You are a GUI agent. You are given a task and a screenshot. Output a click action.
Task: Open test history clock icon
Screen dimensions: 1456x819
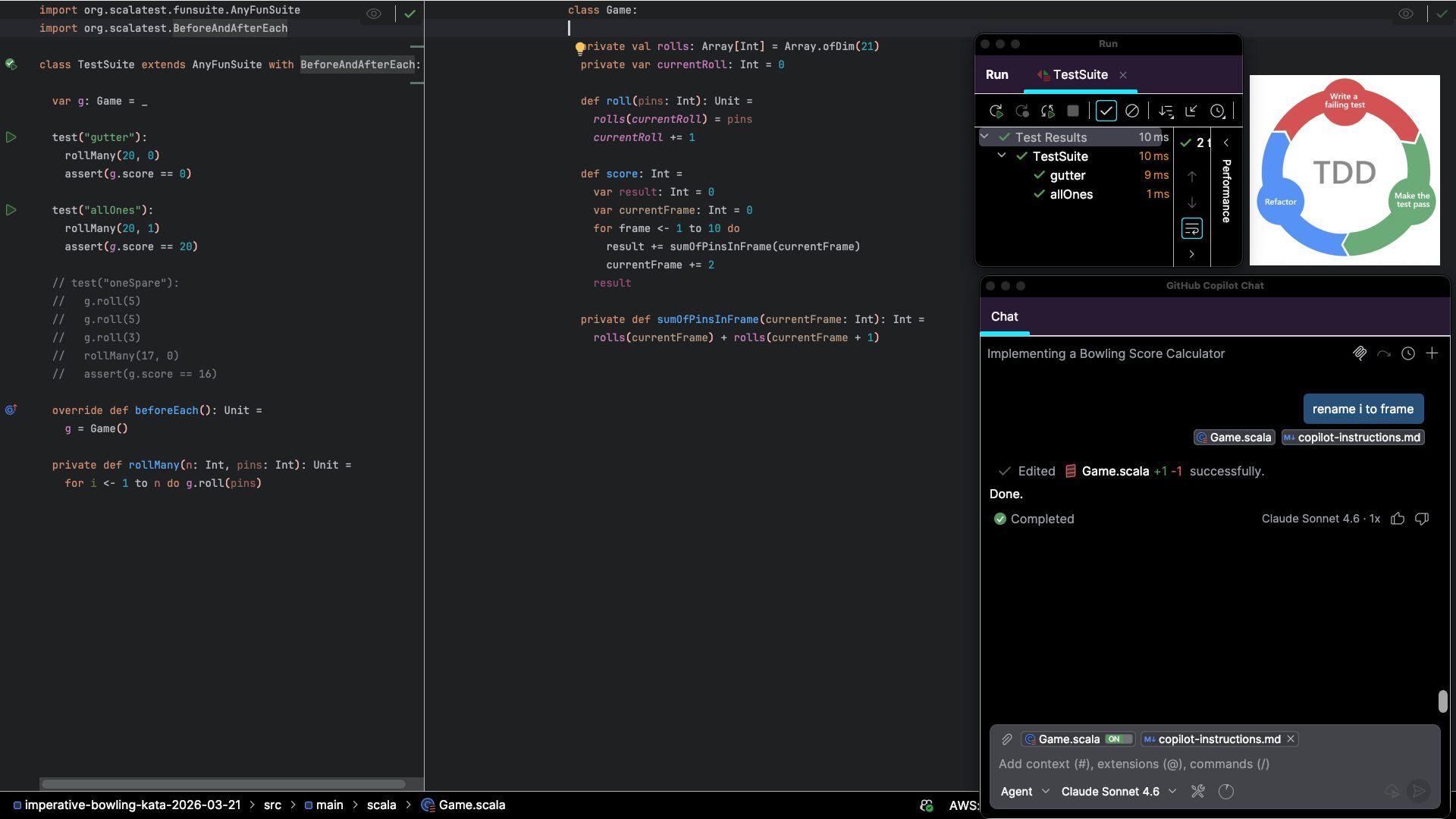click(1217, 111)
